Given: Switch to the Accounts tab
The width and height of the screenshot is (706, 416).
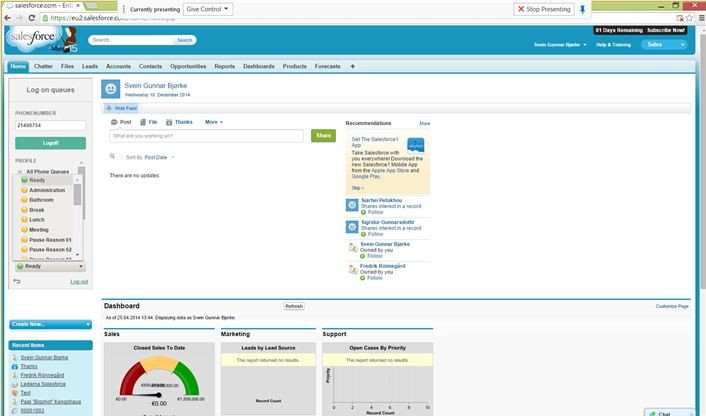Looking at the screenshot, I should coord(118,66).
